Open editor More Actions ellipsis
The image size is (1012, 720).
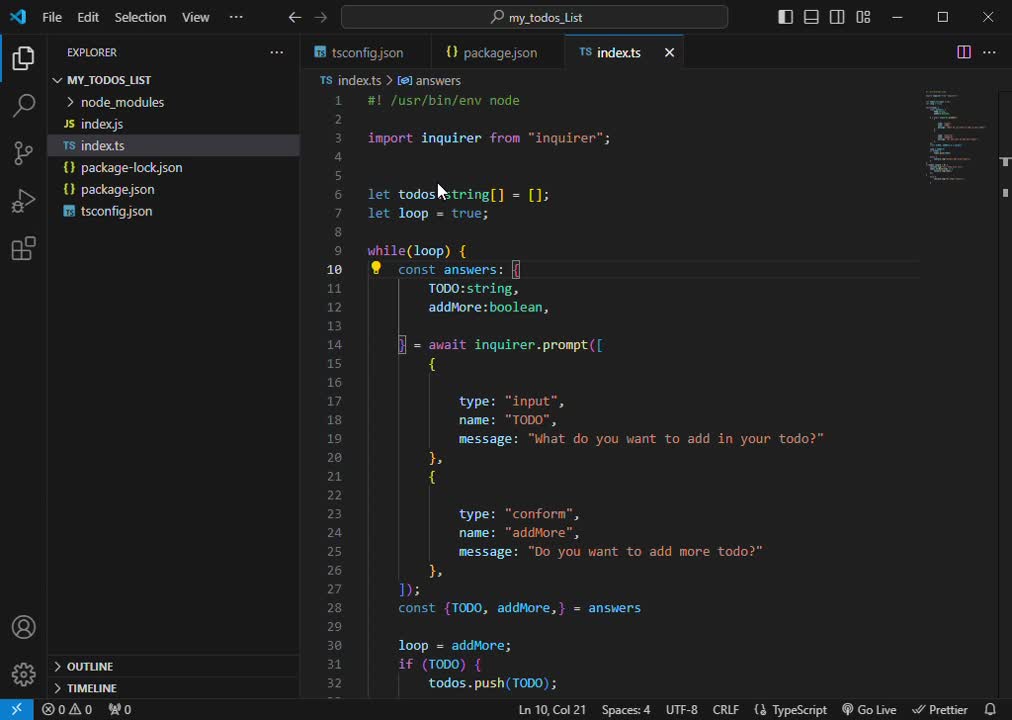point(989,52)
